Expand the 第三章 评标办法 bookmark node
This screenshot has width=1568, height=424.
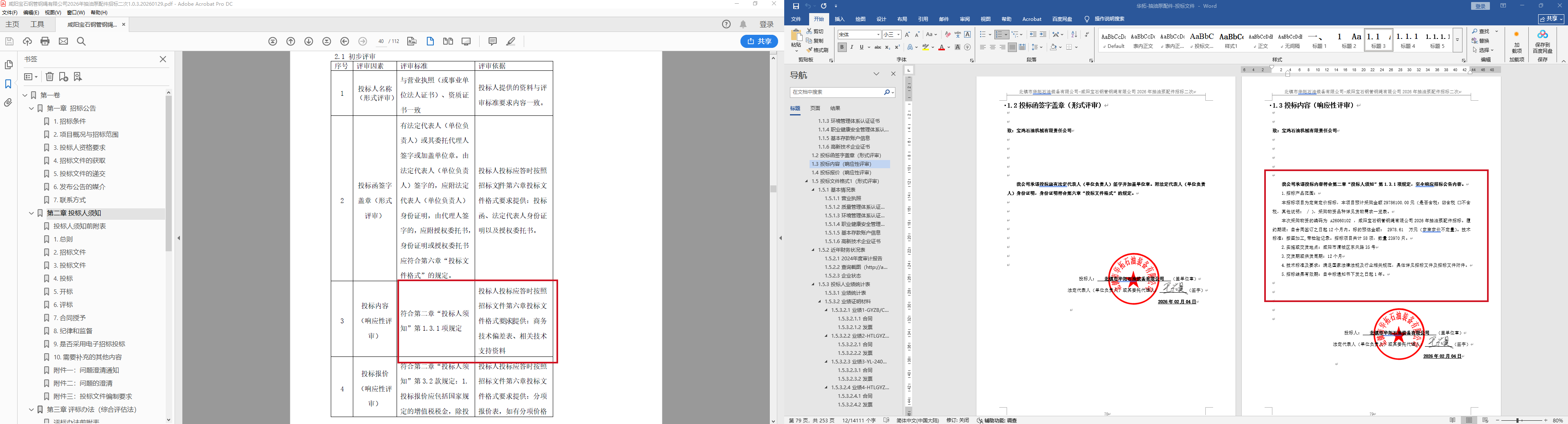[x=31, y=409]
